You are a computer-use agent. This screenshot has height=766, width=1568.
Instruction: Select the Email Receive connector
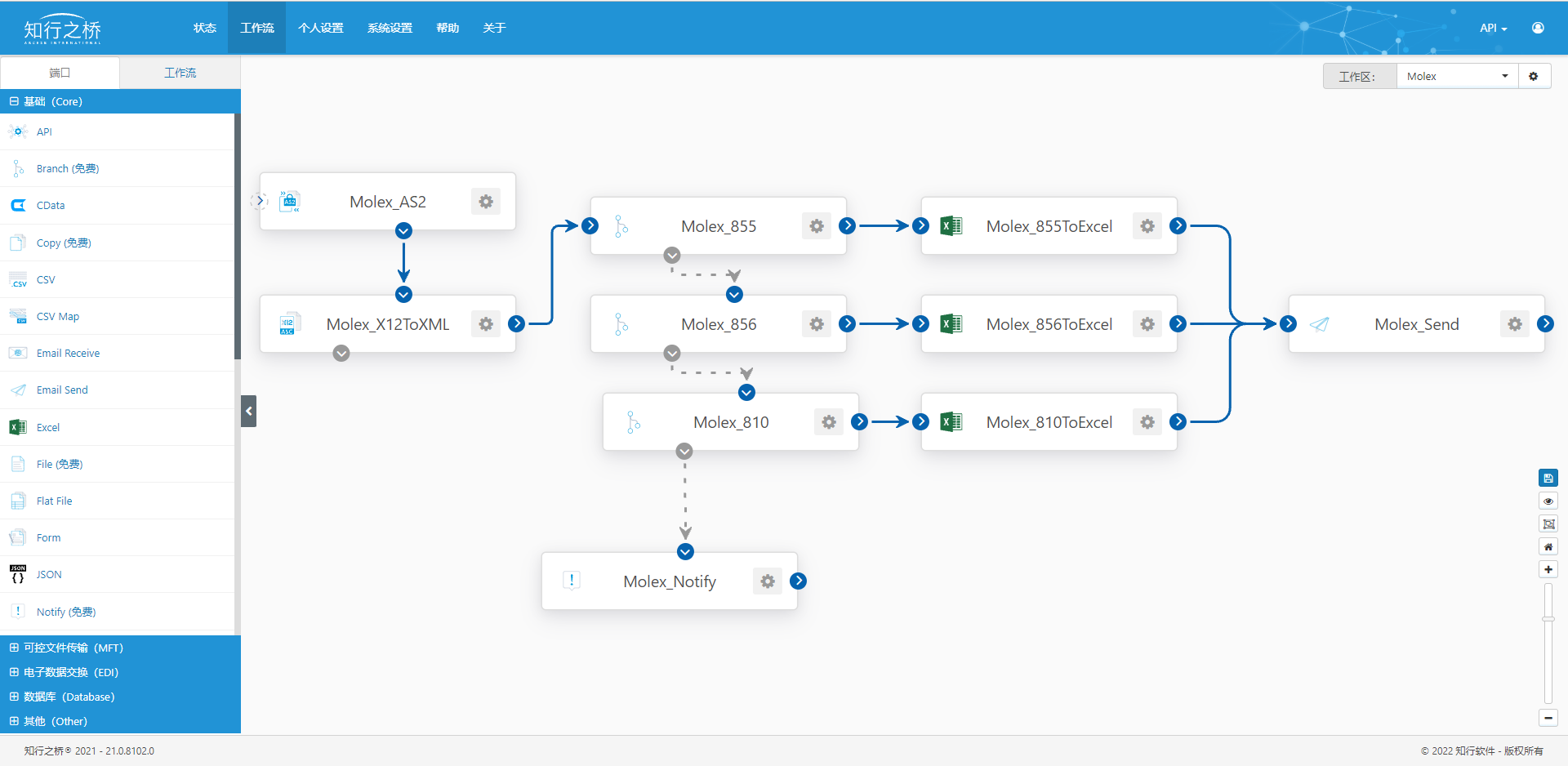[x=117, y=353]
